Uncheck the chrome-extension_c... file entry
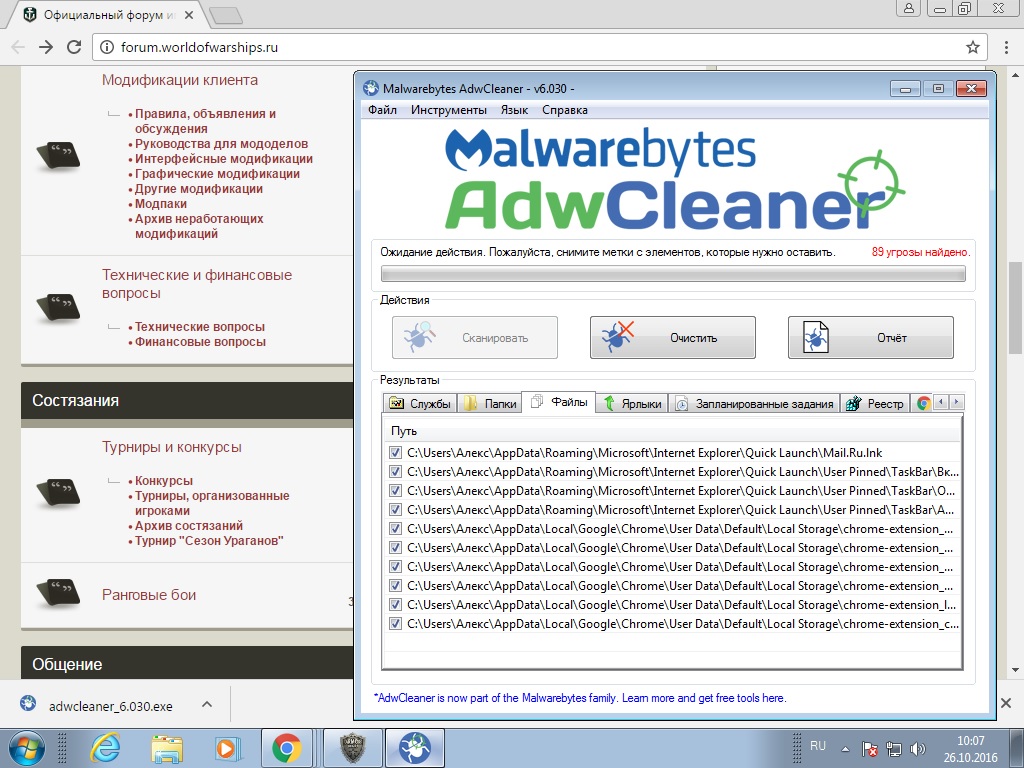This screenshot has height=768, width=1024. 395,624
